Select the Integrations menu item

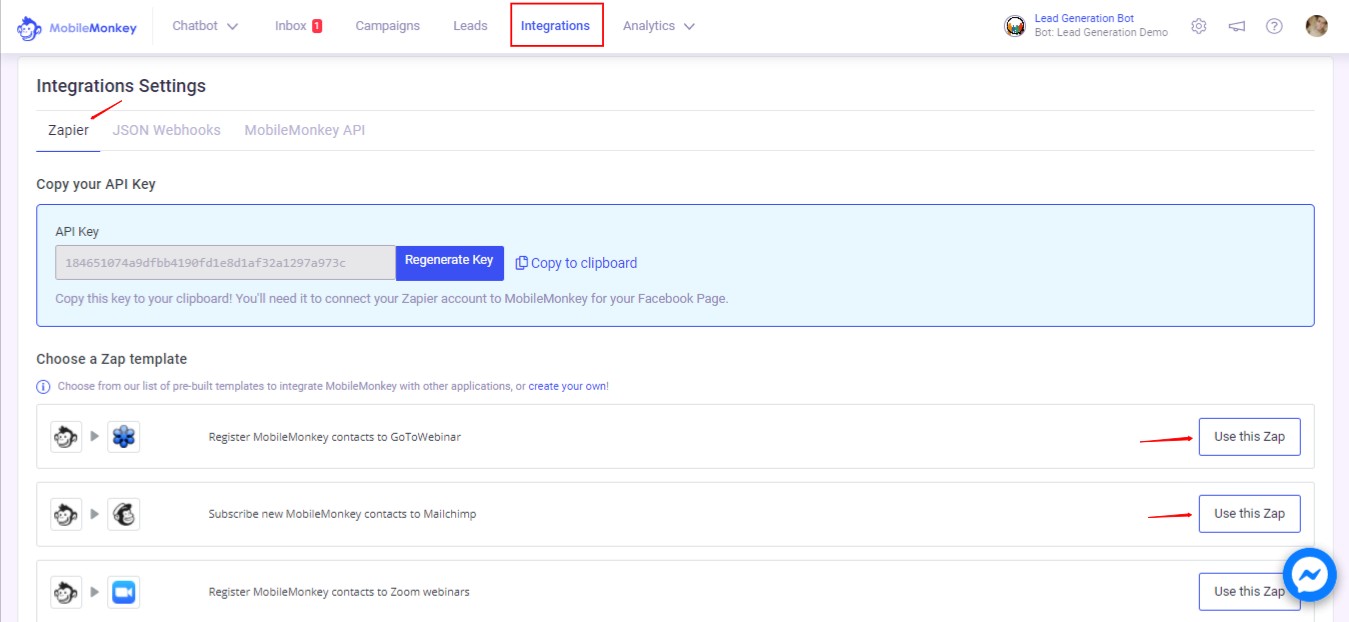pyautogui.click(x=555, y=26)
